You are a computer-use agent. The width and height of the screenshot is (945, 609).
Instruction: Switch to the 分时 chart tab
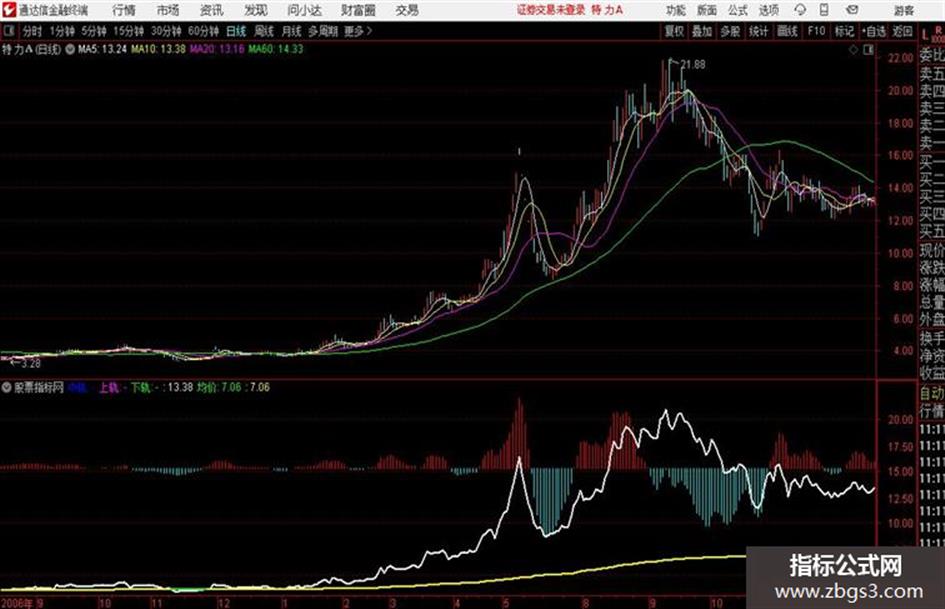[33, 31]
